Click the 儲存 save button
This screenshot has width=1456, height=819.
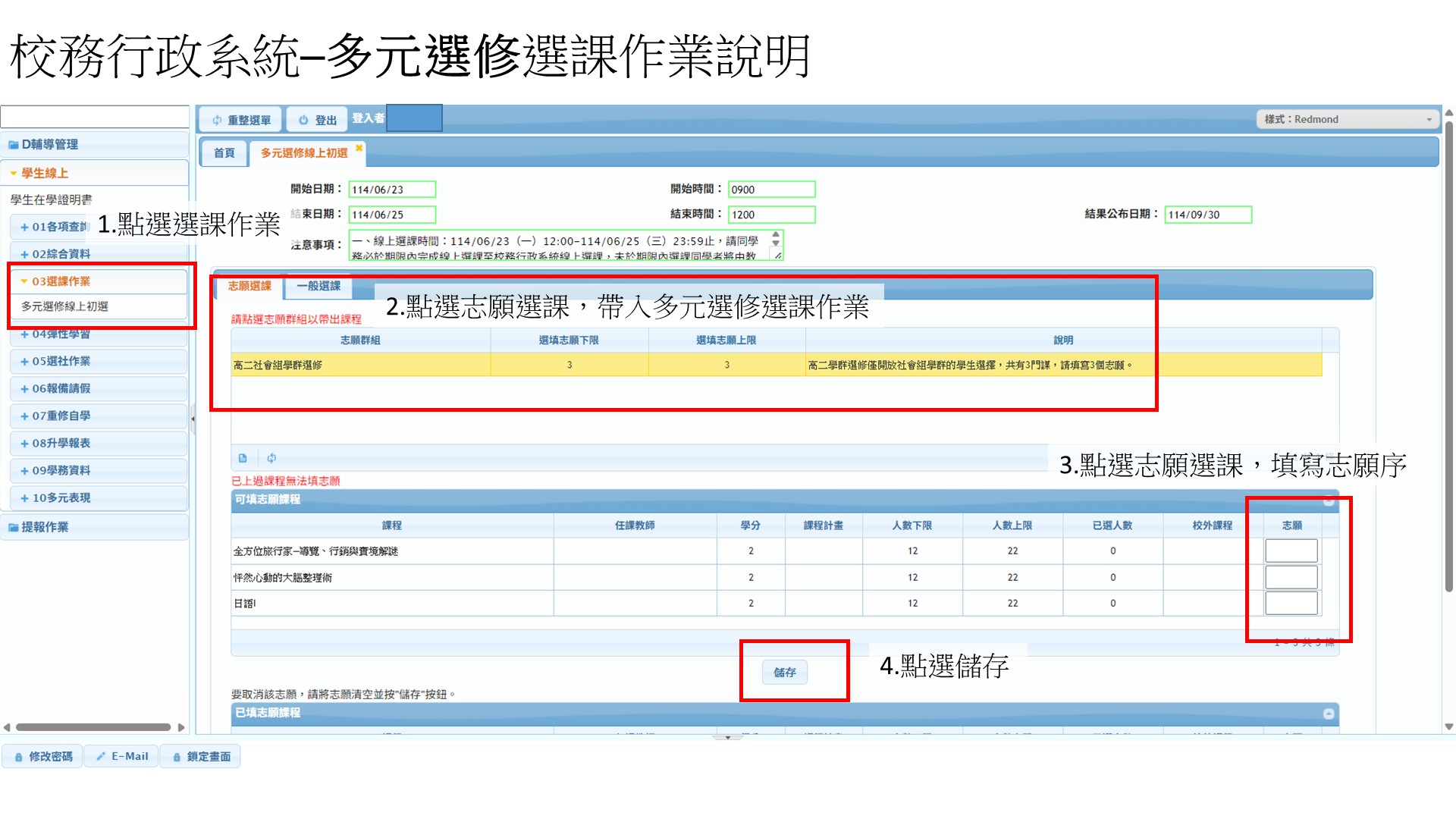(784, 672)
